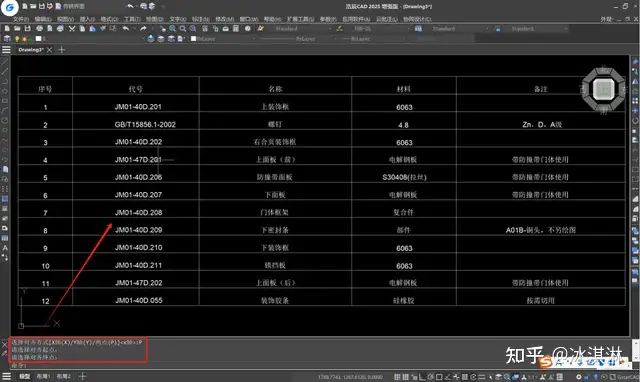Click the Zoom previous magnifier icon
The height and width of the screenshot is (382, 640).
(x=193, y=29)
